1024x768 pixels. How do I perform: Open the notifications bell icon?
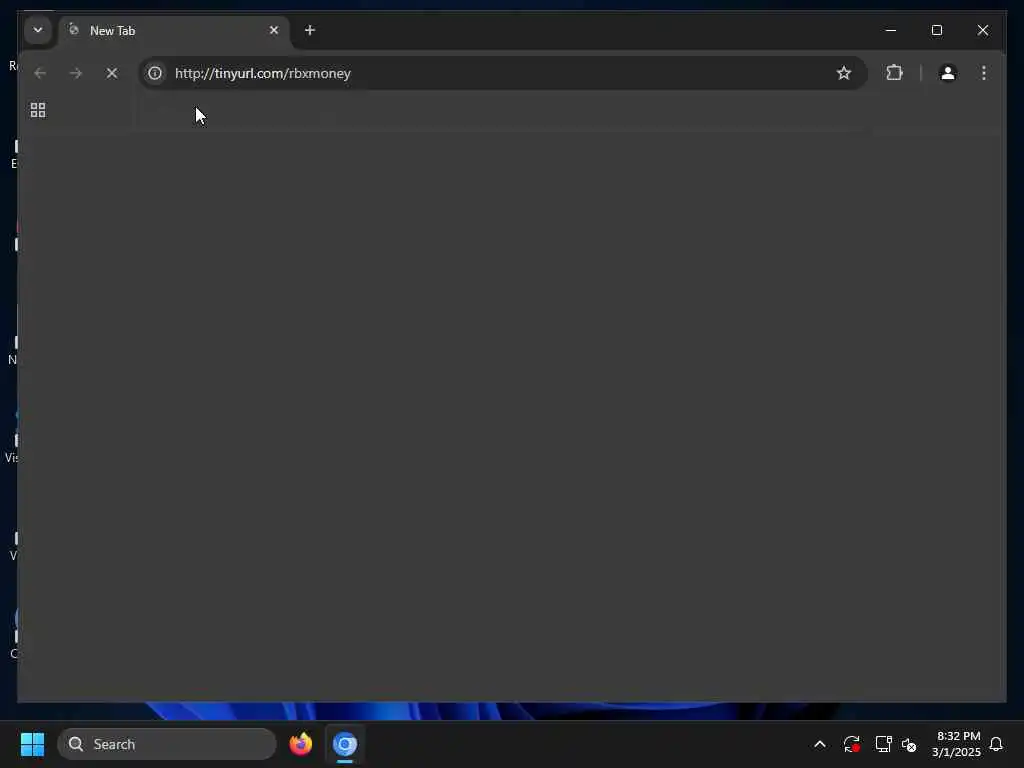click(996, 744)
